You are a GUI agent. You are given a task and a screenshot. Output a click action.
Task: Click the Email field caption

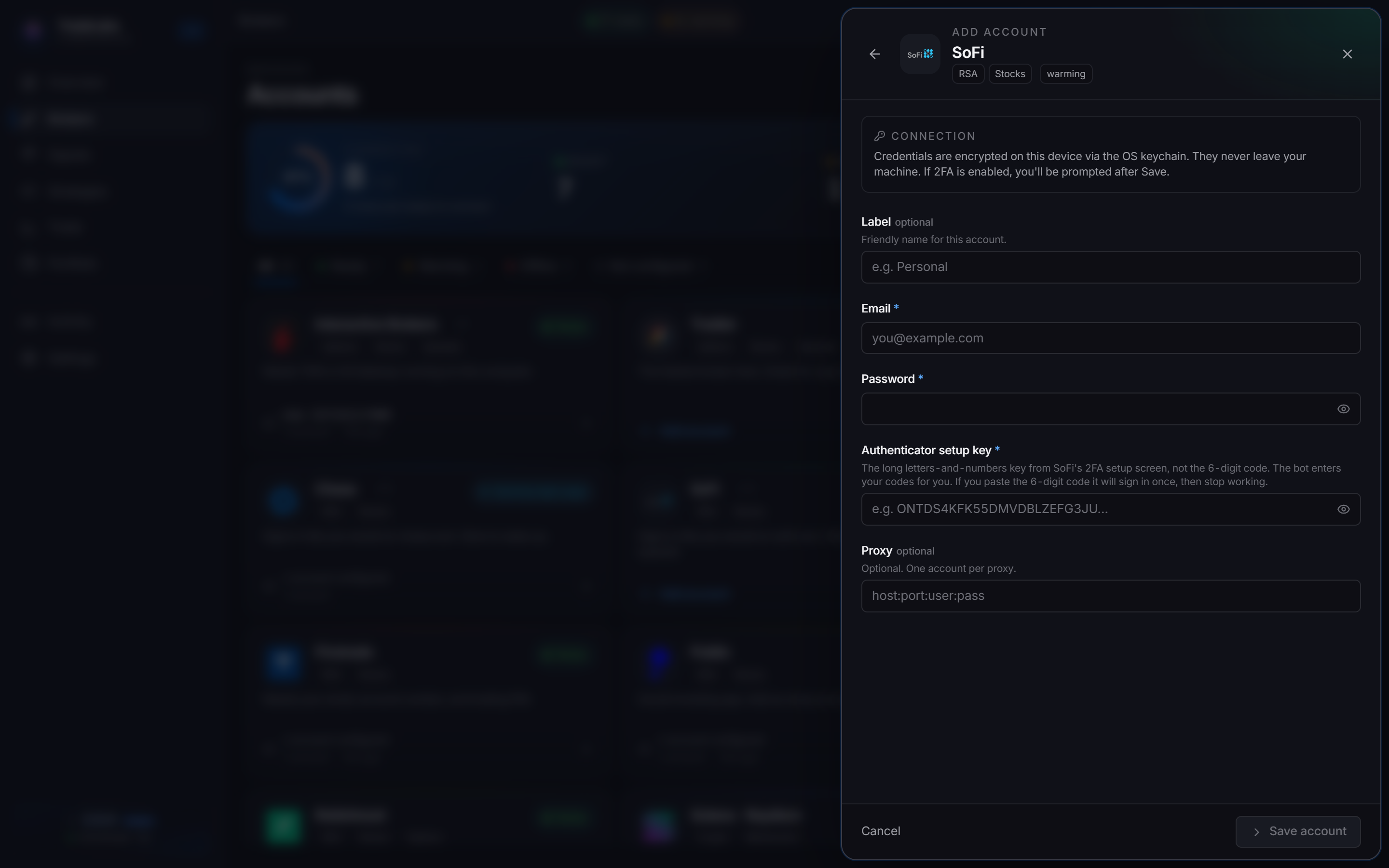click(x=876, y=308)
